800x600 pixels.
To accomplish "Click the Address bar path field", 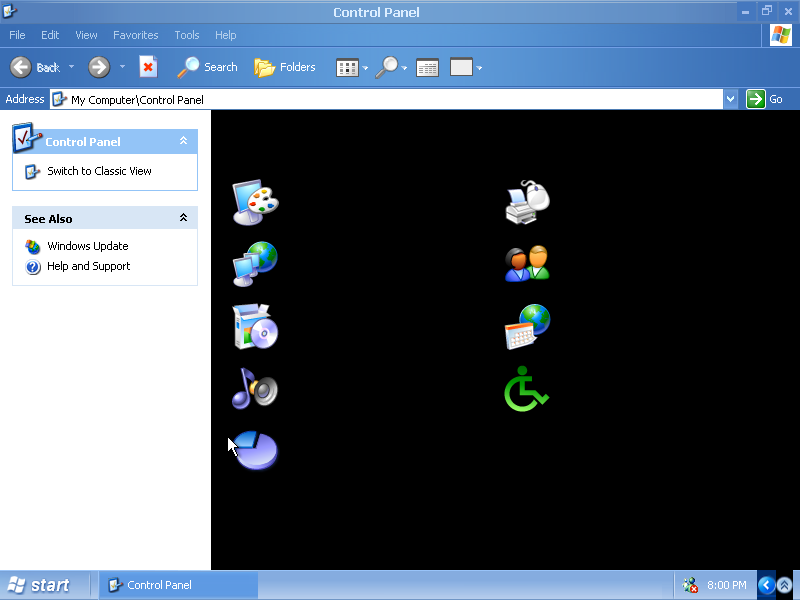I will (386, 99).
